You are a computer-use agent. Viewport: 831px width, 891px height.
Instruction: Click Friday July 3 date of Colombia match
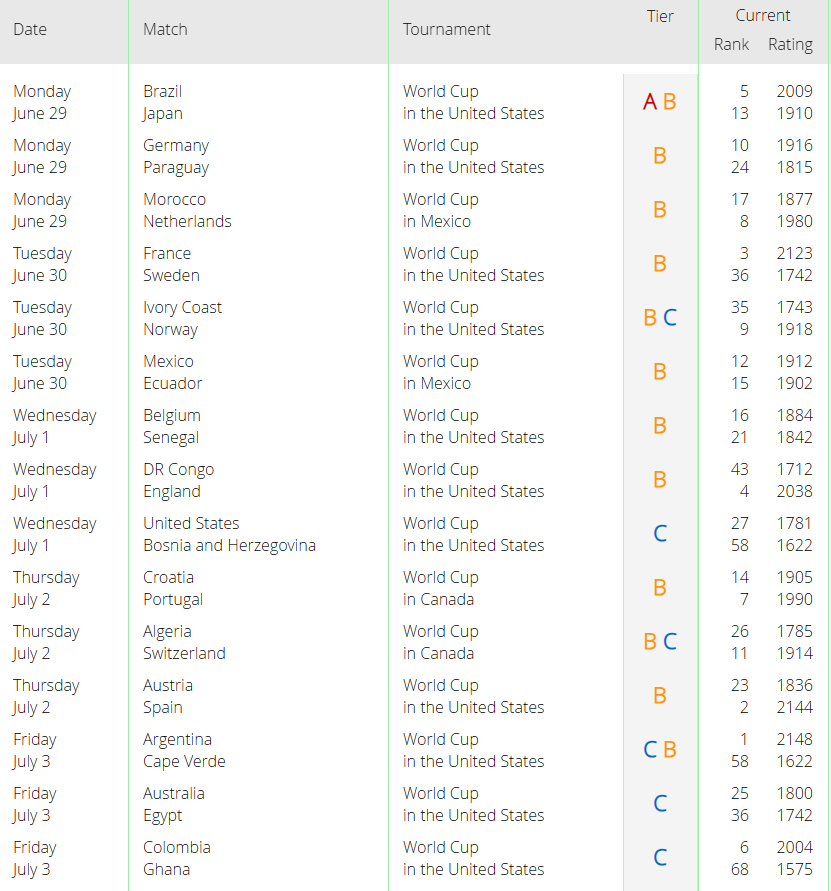35,859
